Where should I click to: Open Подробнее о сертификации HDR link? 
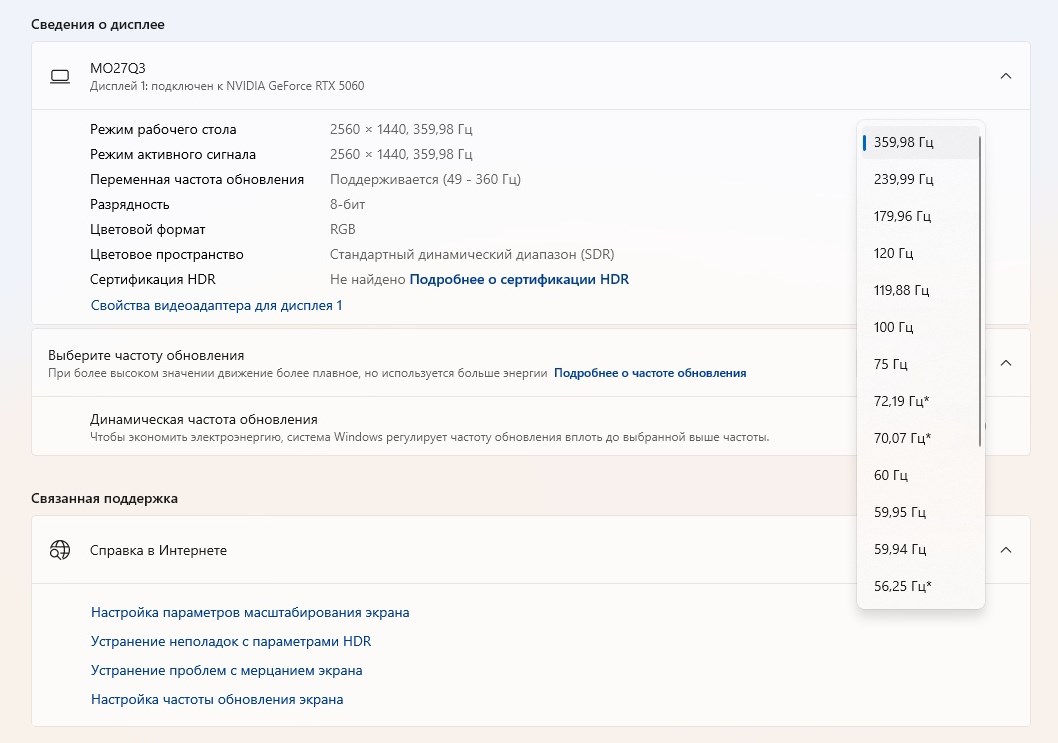pyautogui.click(x=519, y=279)
